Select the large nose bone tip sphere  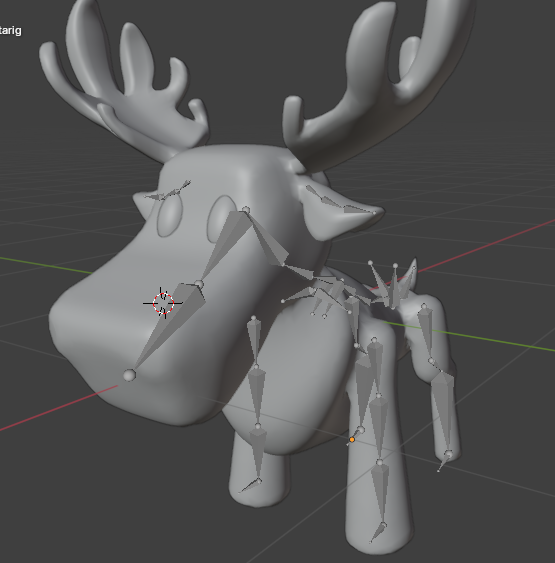click(x=129, y=375)
